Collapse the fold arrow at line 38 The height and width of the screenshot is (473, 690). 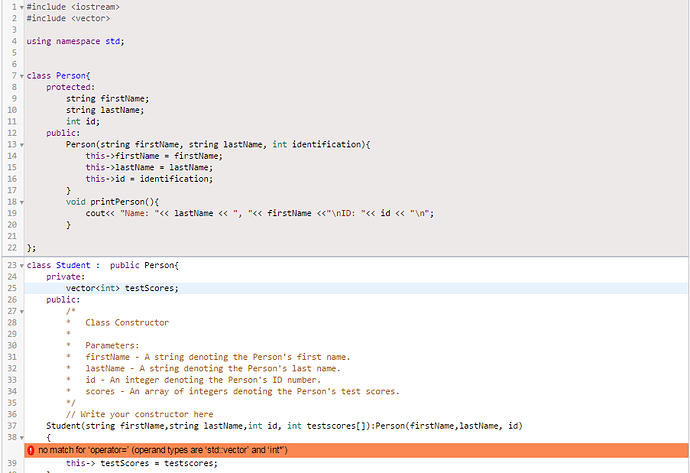[x=21, y=437]
